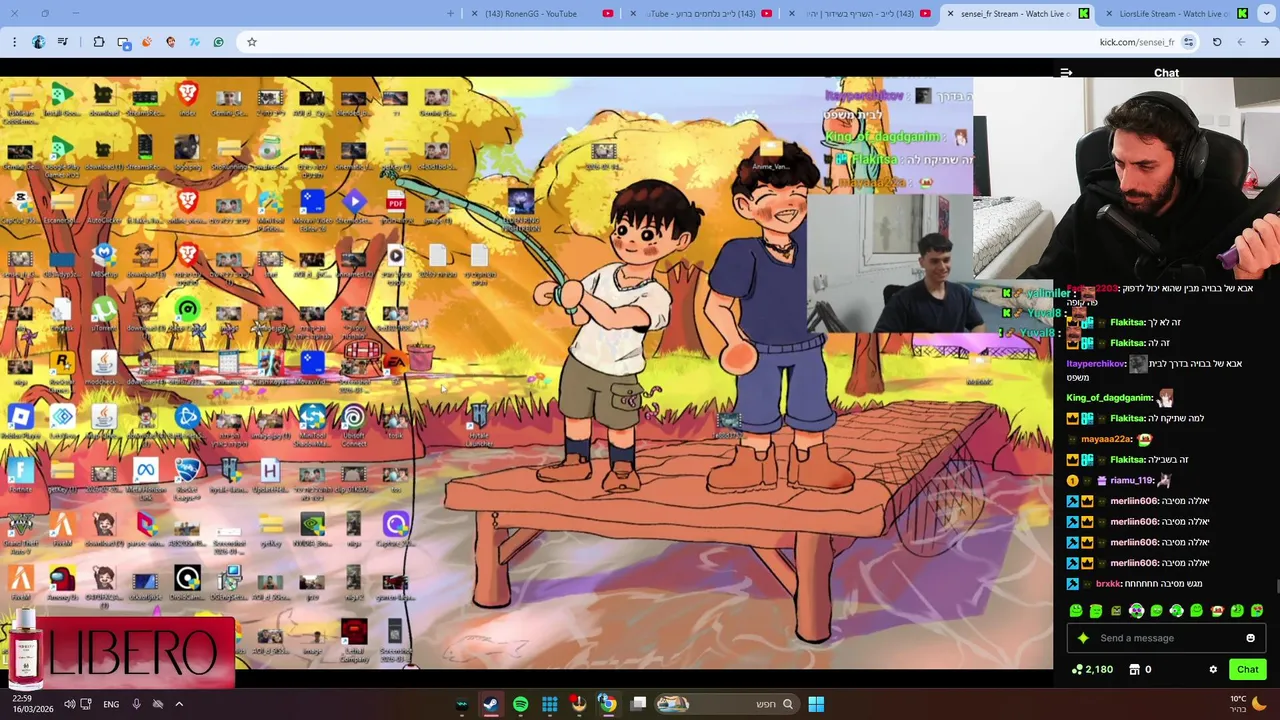Viewport: 1280px width, 720px height.
Task: Open a new browser tab with plus
Action: click(450, 14)
